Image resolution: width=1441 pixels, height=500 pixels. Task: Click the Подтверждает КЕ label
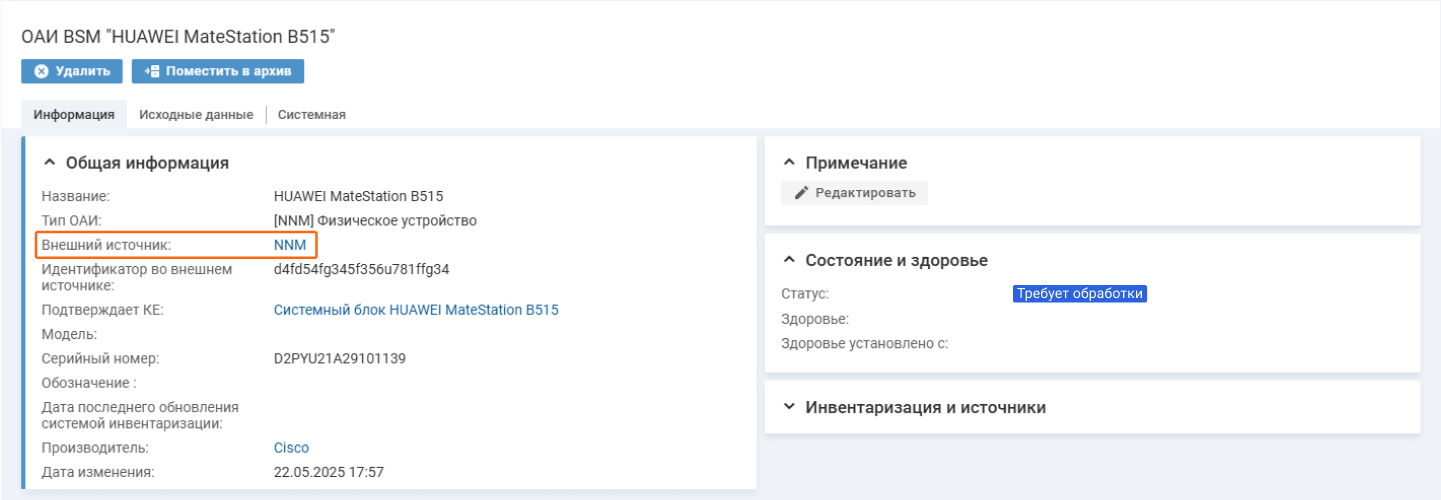(102, 310)
